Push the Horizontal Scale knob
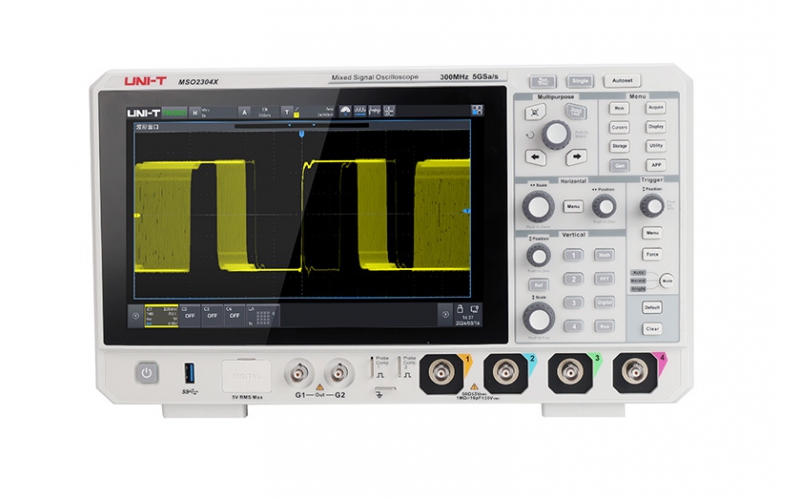 (538, 207)
